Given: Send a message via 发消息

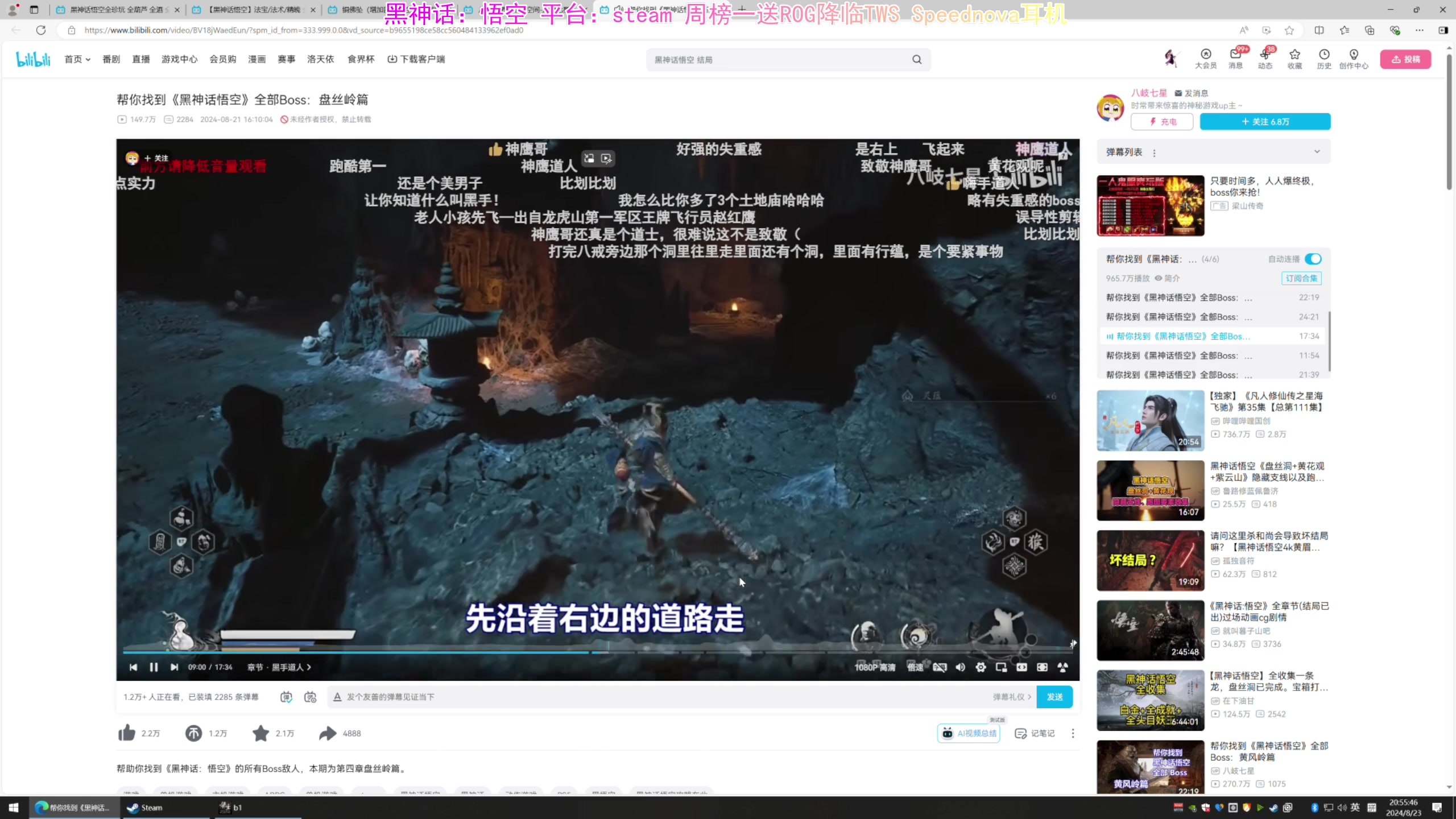Looking at the screenshot, I should coord(1191,93).
